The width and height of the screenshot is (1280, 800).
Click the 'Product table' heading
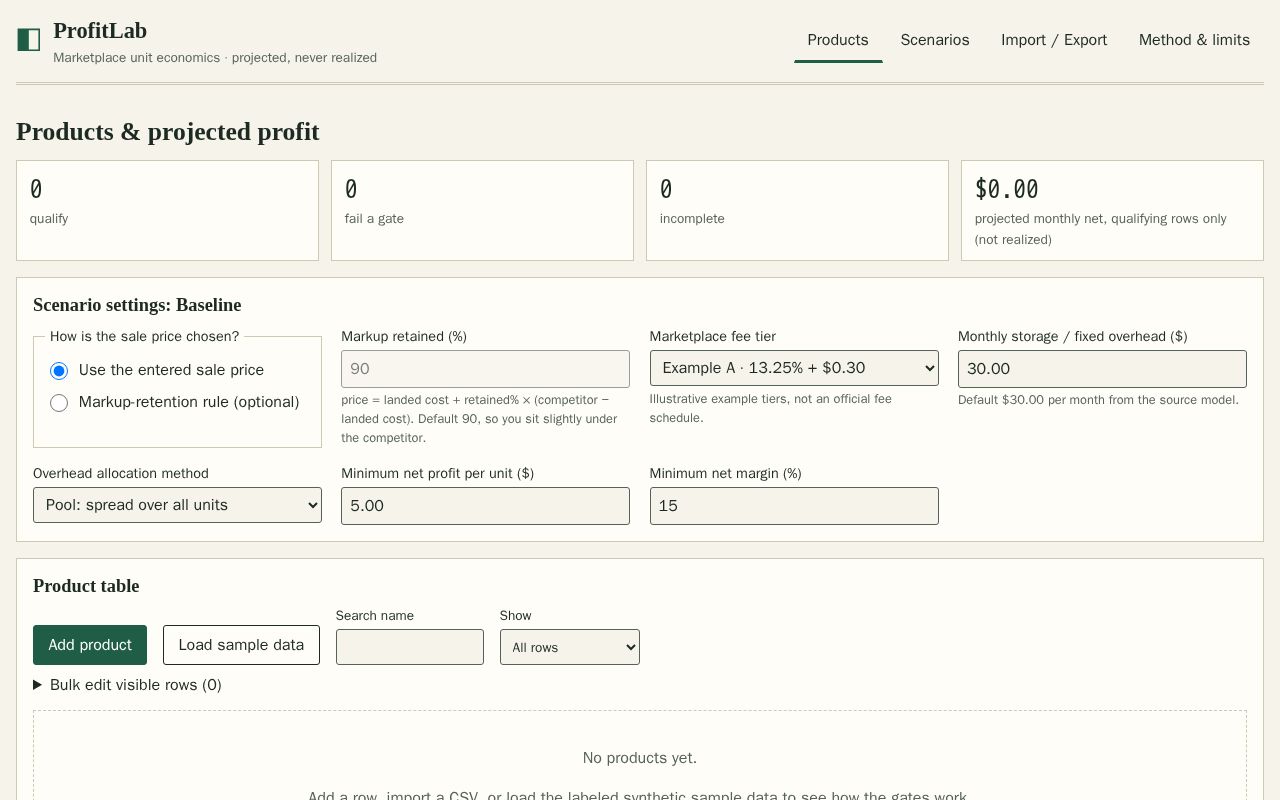pos(86,586)
